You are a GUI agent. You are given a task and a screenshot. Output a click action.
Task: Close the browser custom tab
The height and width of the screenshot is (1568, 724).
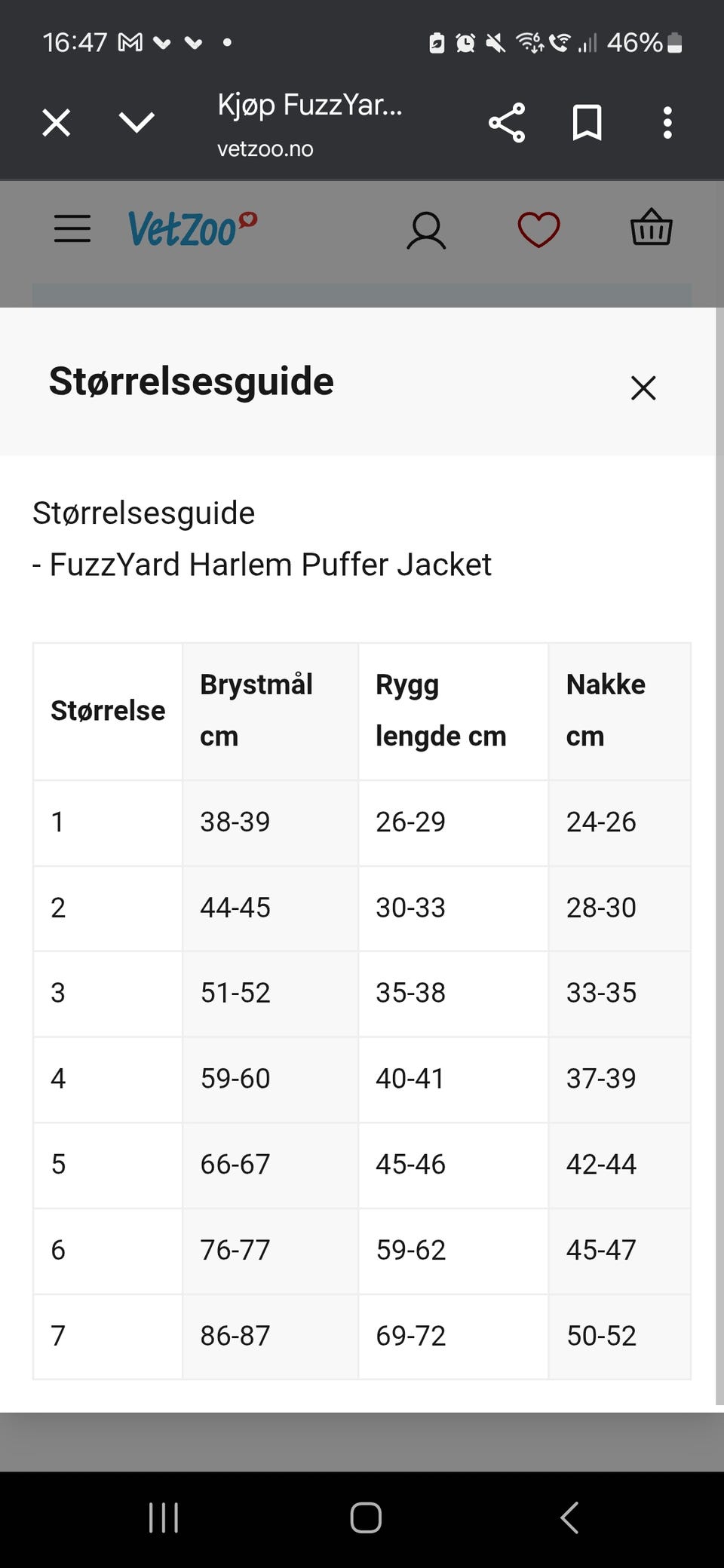[57, 122]
